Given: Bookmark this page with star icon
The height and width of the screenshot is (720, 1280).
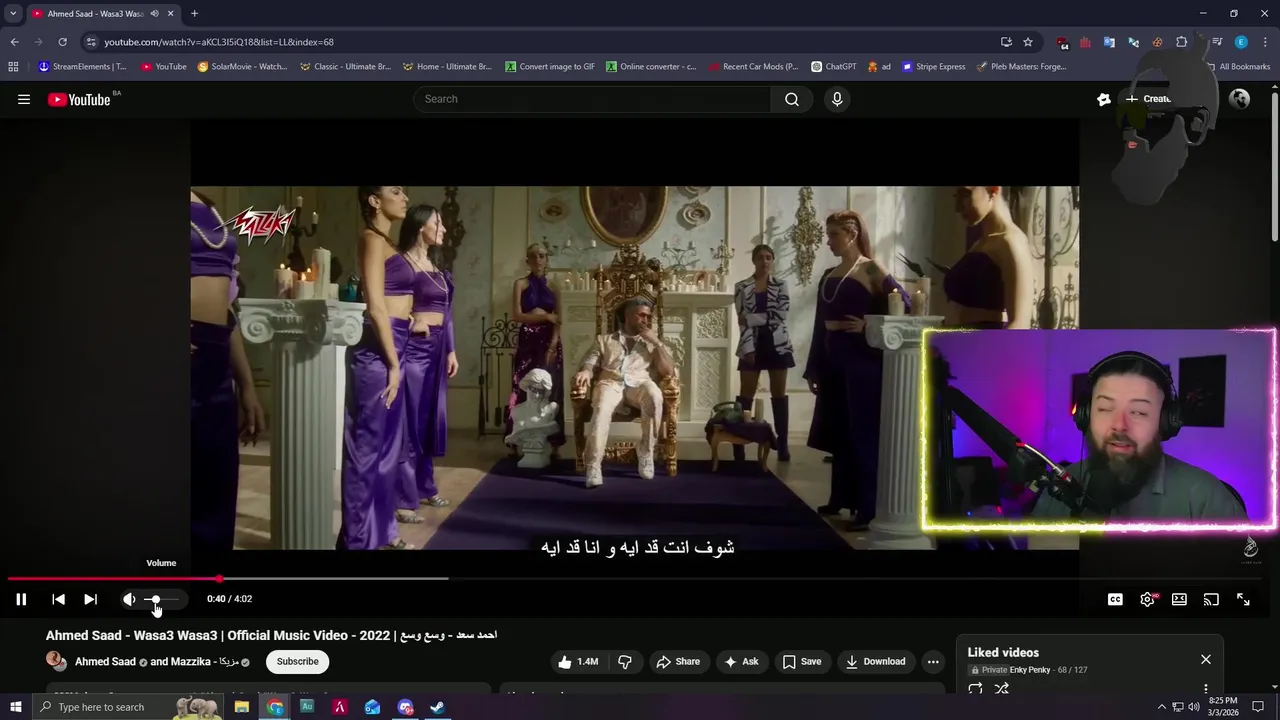Looking at the screenshot, I should (1028, 42).
